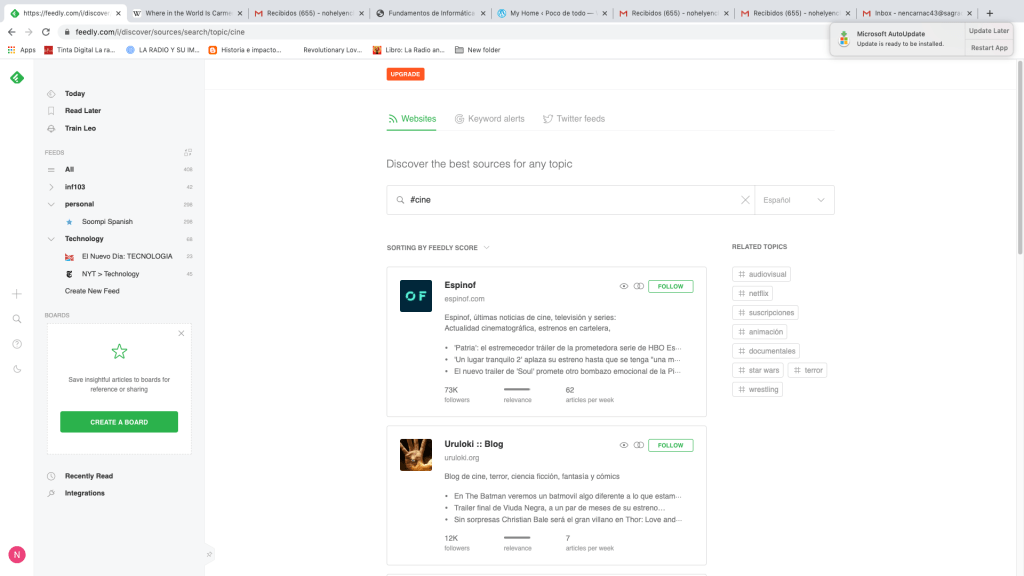Expand the inf103 feed folder
Screen dimensions: 1024x576
pyautogui.click(x=51, y=187)
